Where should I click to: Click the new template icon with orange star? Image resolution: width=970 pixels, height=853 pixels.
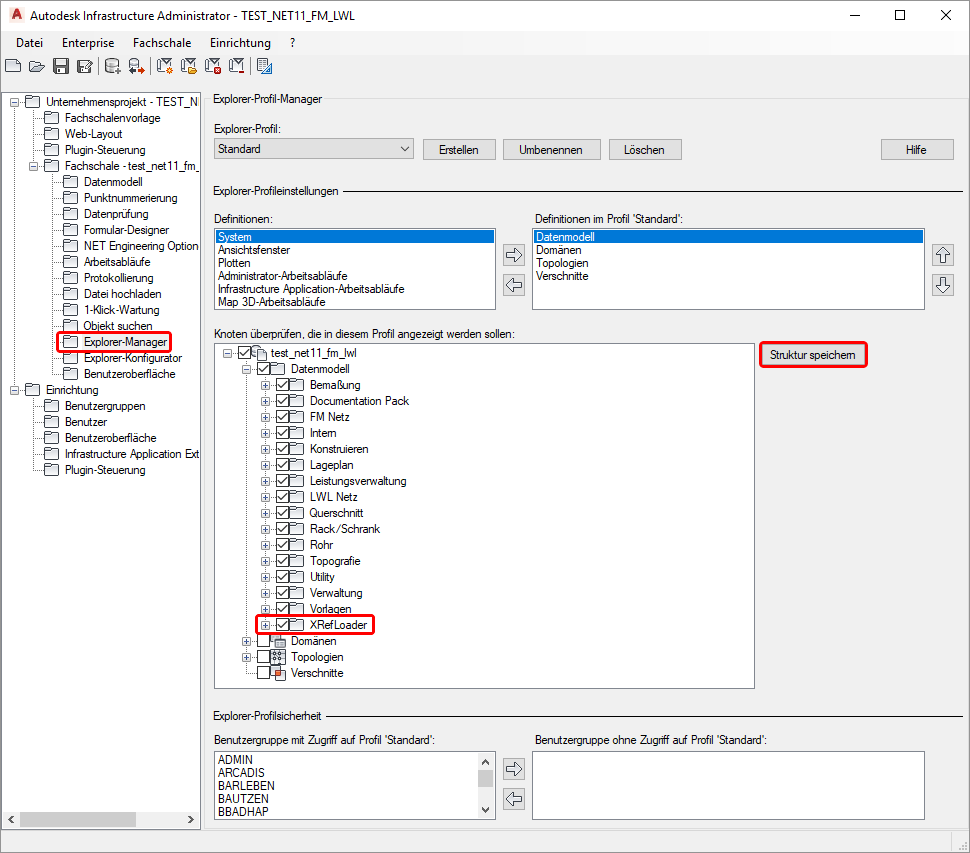(165, 66)
